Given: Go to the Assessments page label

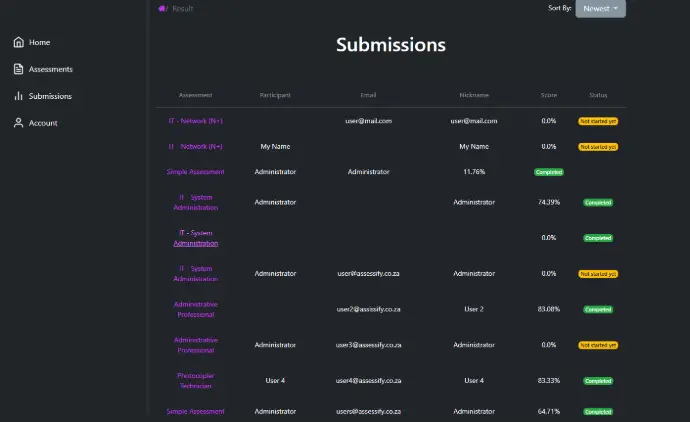Looking at the screenshot, I should 50,69.
